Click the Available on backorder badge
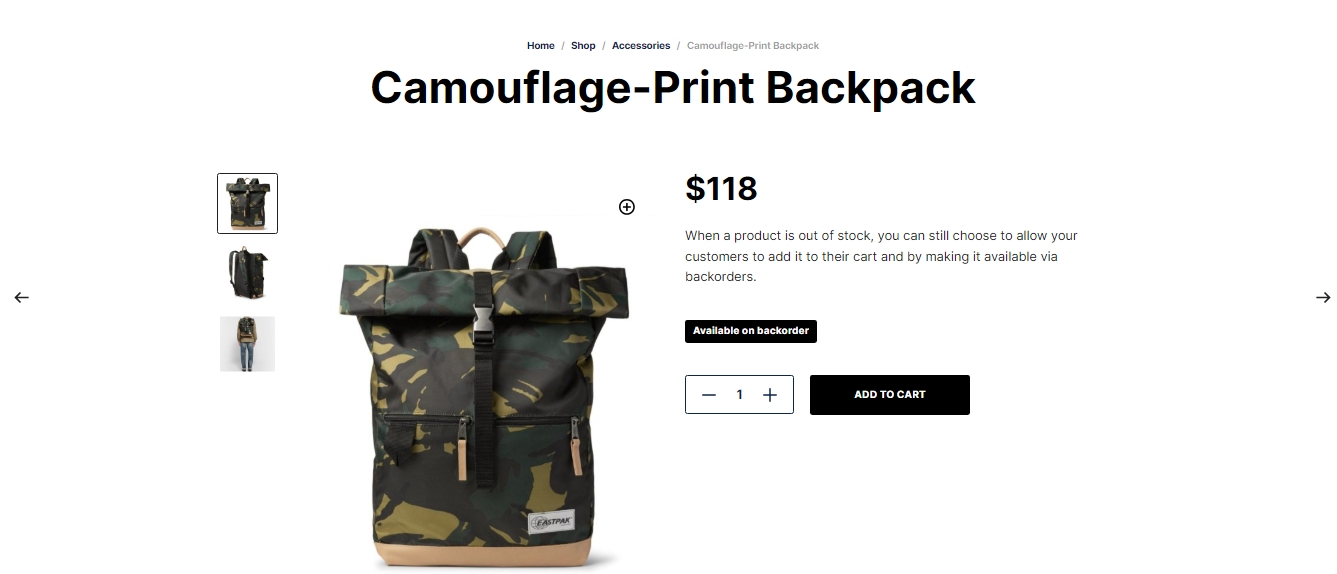Image resolution: width=1337 pixels, height=574 pixels. 751,331
